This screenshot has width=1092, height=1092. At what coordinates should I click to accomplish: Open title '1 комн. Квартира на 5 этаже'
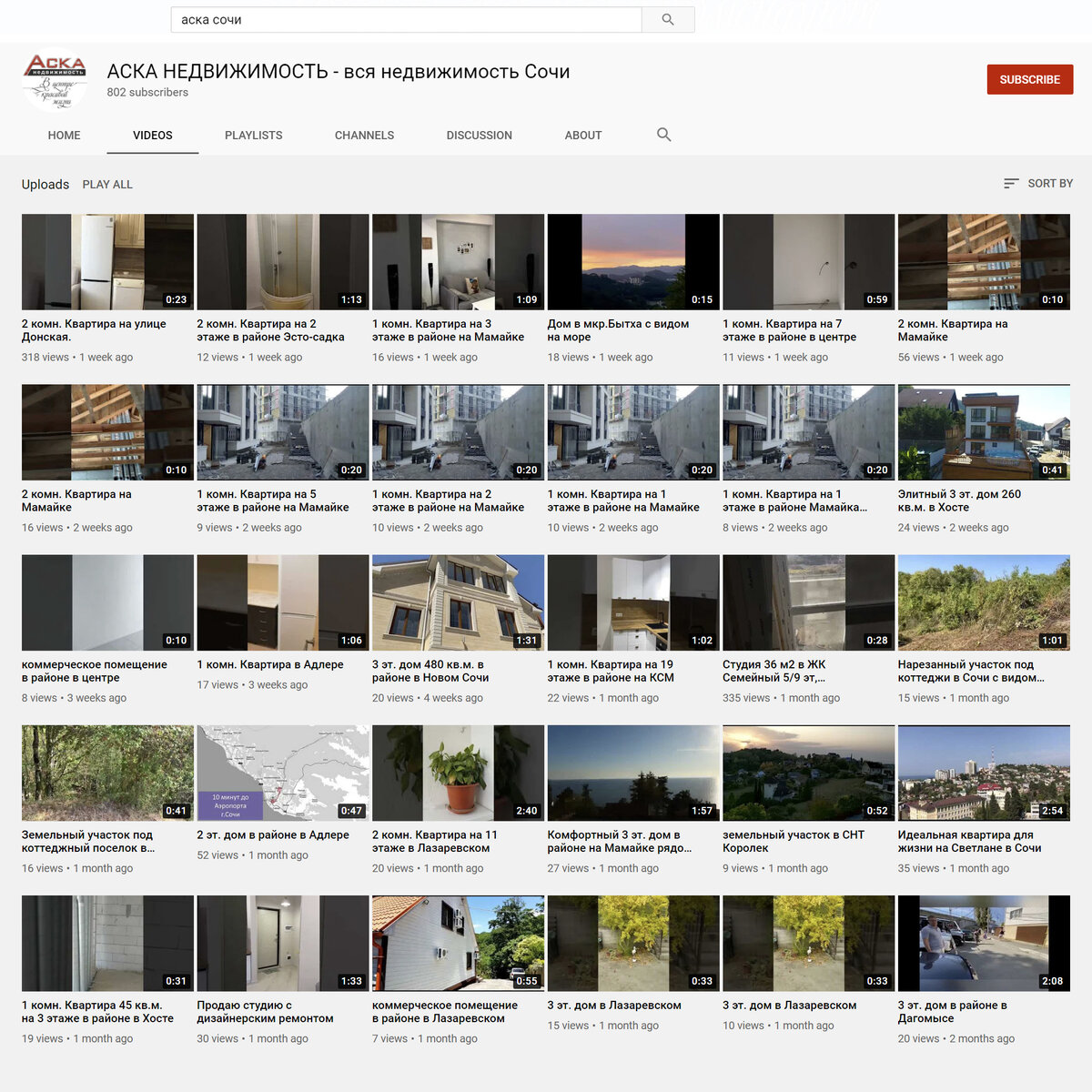273,500
